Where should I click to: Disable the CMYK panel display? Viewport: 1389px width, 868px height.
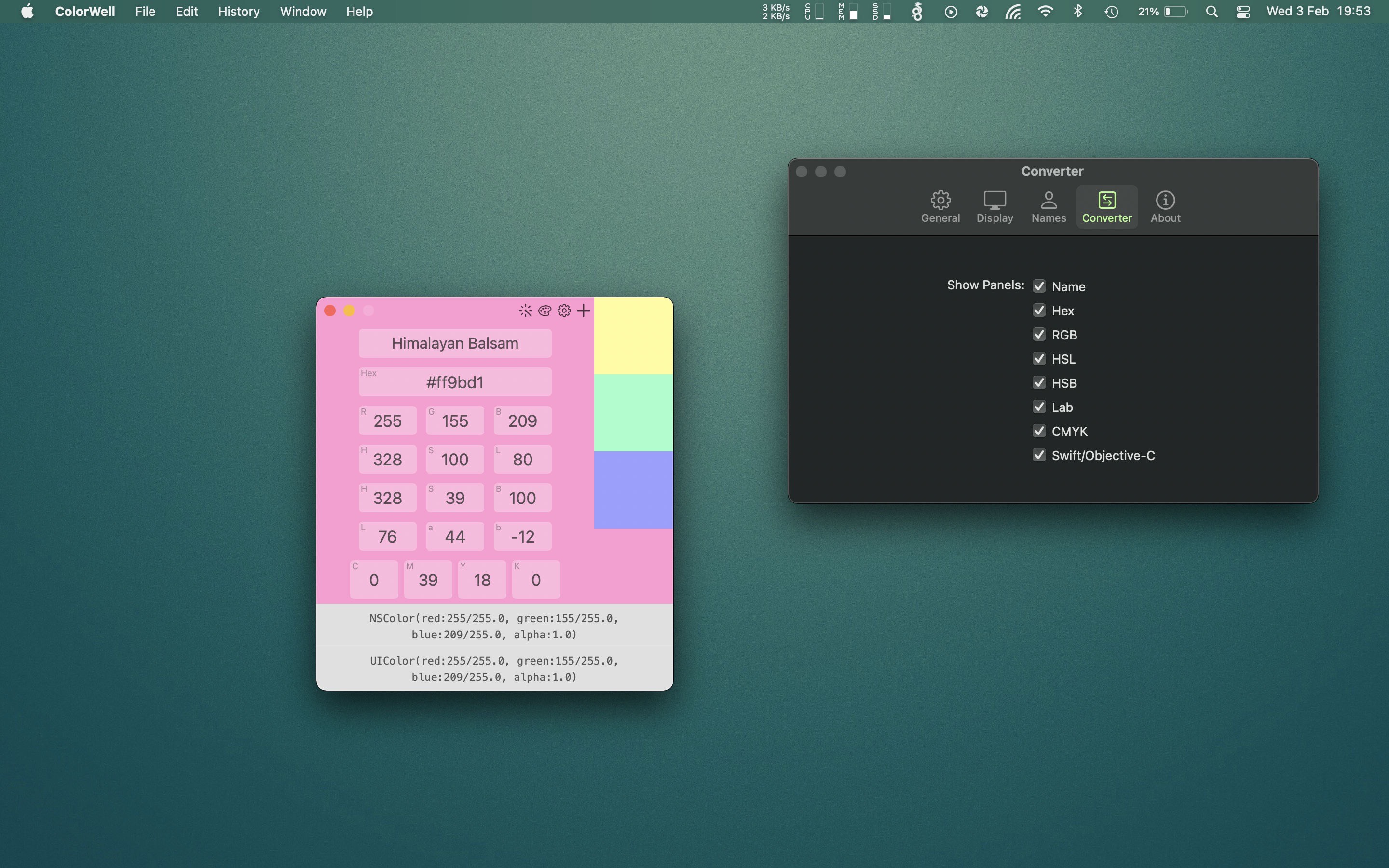coord(1039,430)
